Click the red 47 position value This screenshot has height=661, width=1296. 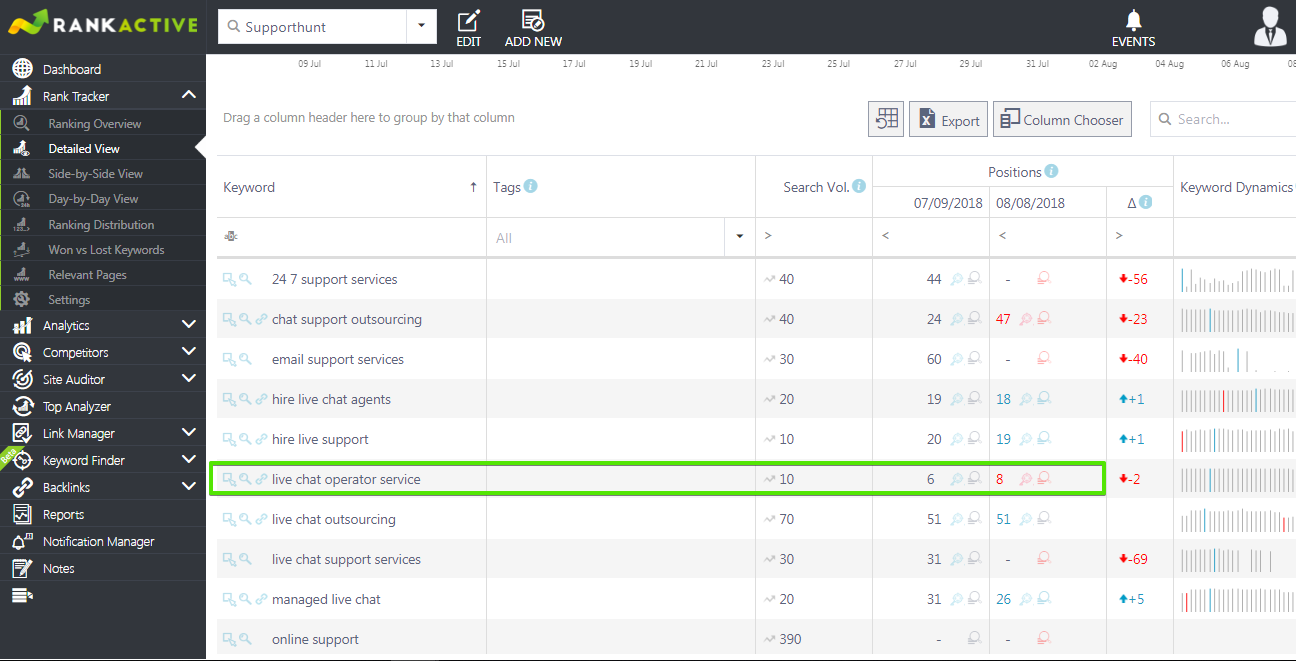pos(1003,319)
